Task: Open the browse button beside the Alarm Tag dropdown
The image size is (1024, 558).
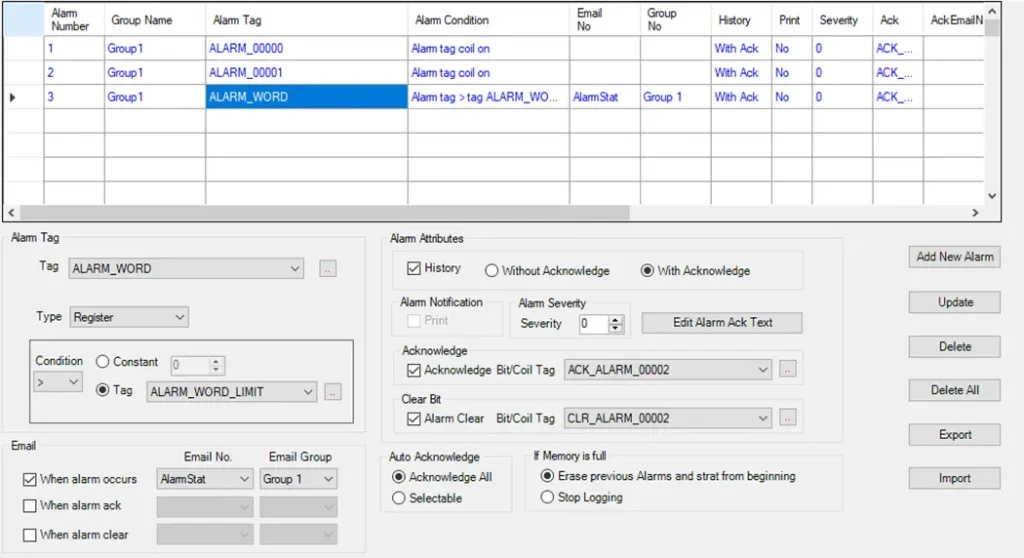Action: tap(328, 269)
